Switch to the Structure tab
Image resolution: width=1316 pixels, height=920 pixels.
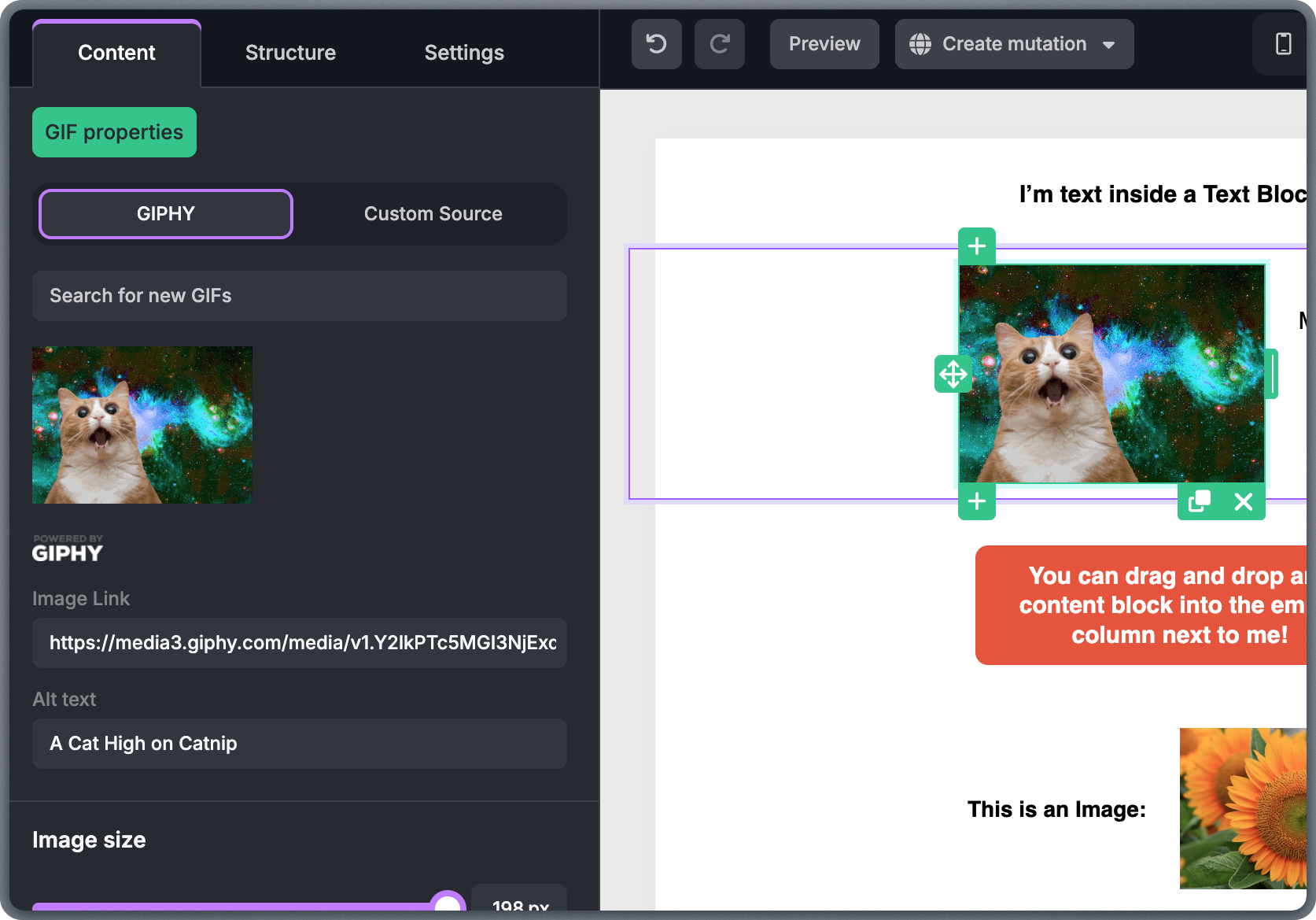pyautogui.click(x=290, y=52)
